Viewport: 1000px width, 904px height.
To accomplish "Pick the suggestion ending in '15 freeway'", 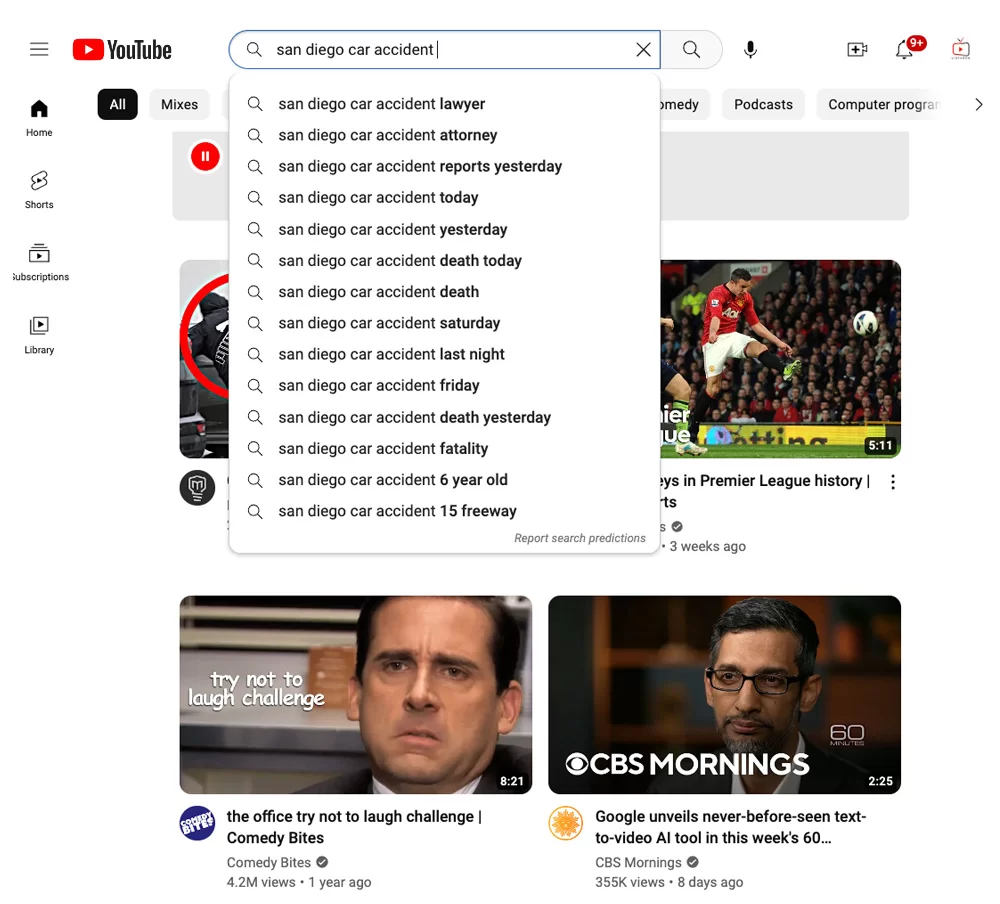I will tap(445, 511).
